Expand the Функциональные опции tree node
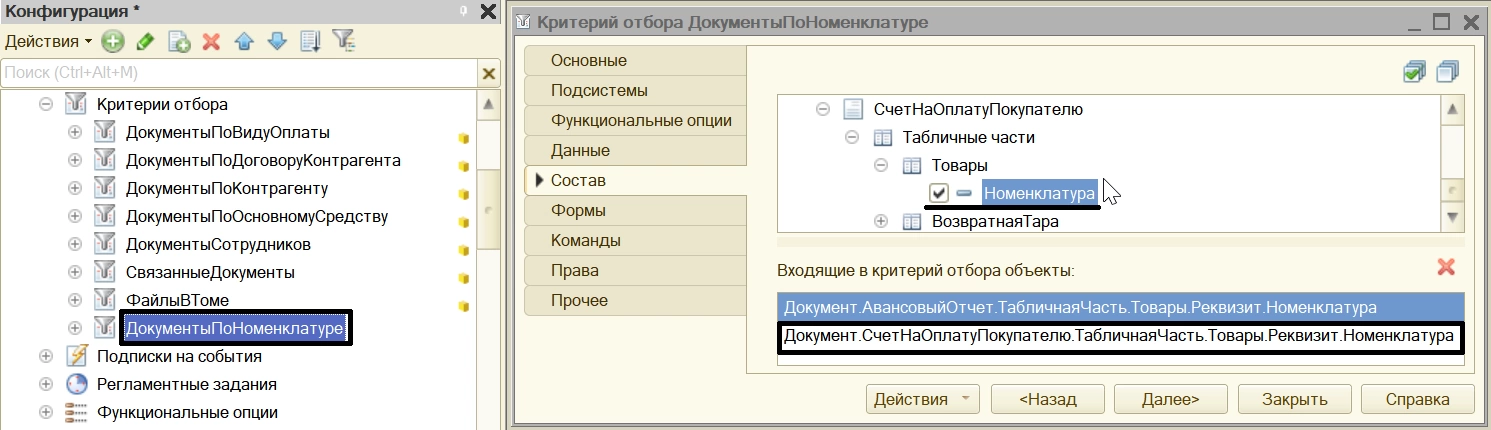 pyautogui.click(x=45, y=412)
